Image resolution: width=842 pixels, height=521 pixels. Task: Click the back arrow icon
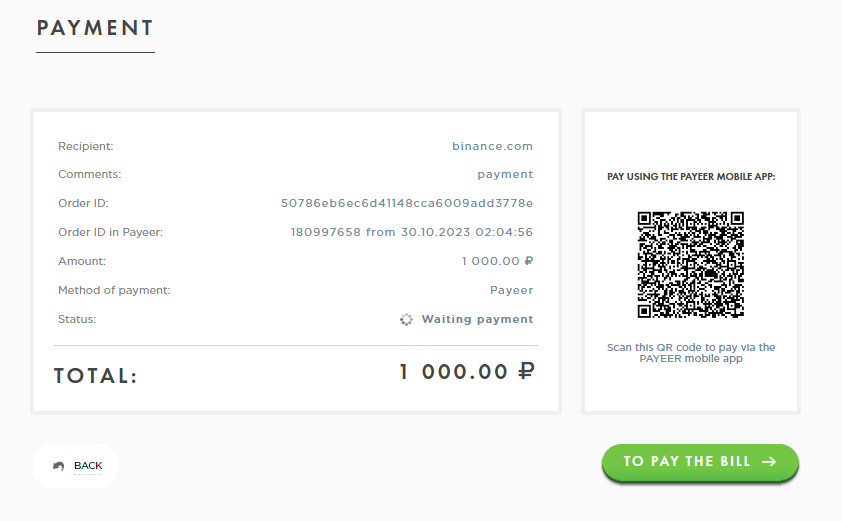pyautogui.click(x=60, y=466)
